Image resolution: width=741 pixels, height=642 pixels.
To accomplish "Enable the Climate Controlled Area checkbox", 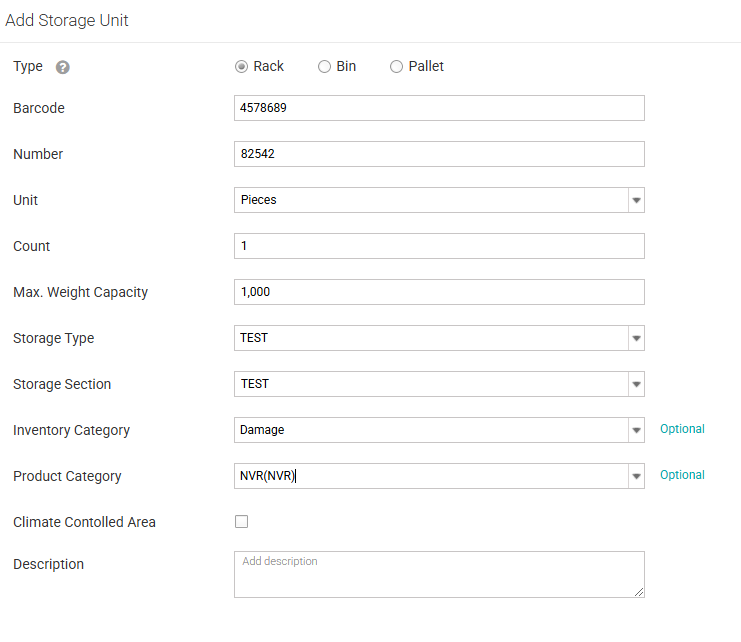I will point(241,521).
